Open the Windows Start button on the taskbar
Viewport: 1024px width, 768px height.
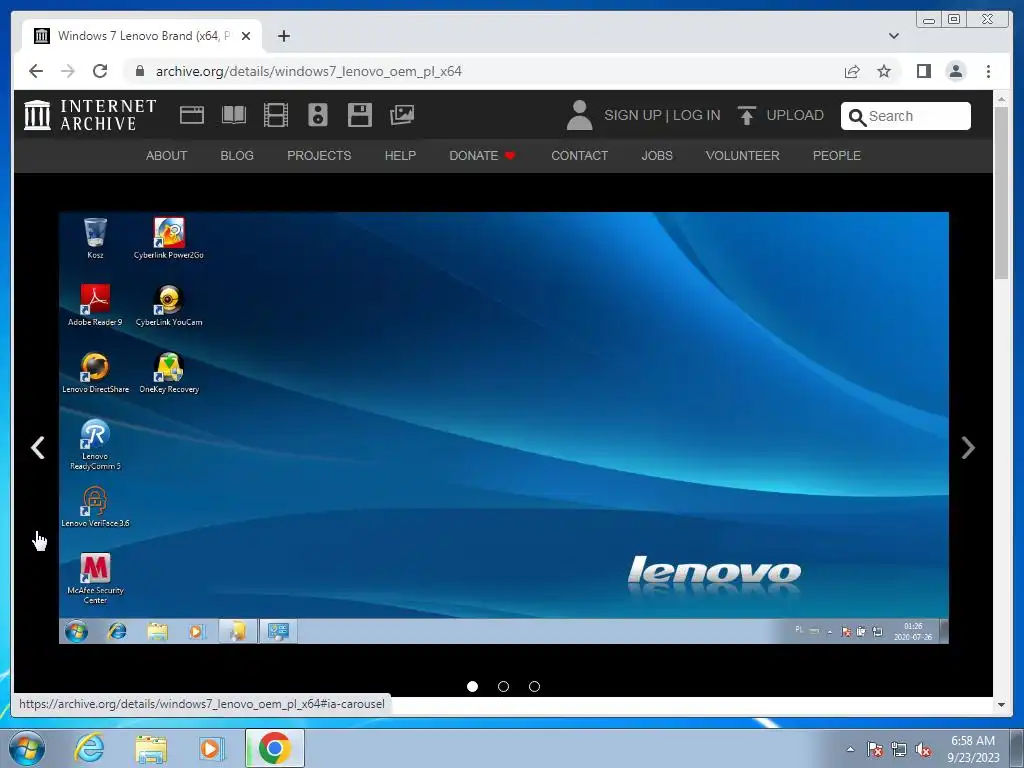[x=27, y=748]
